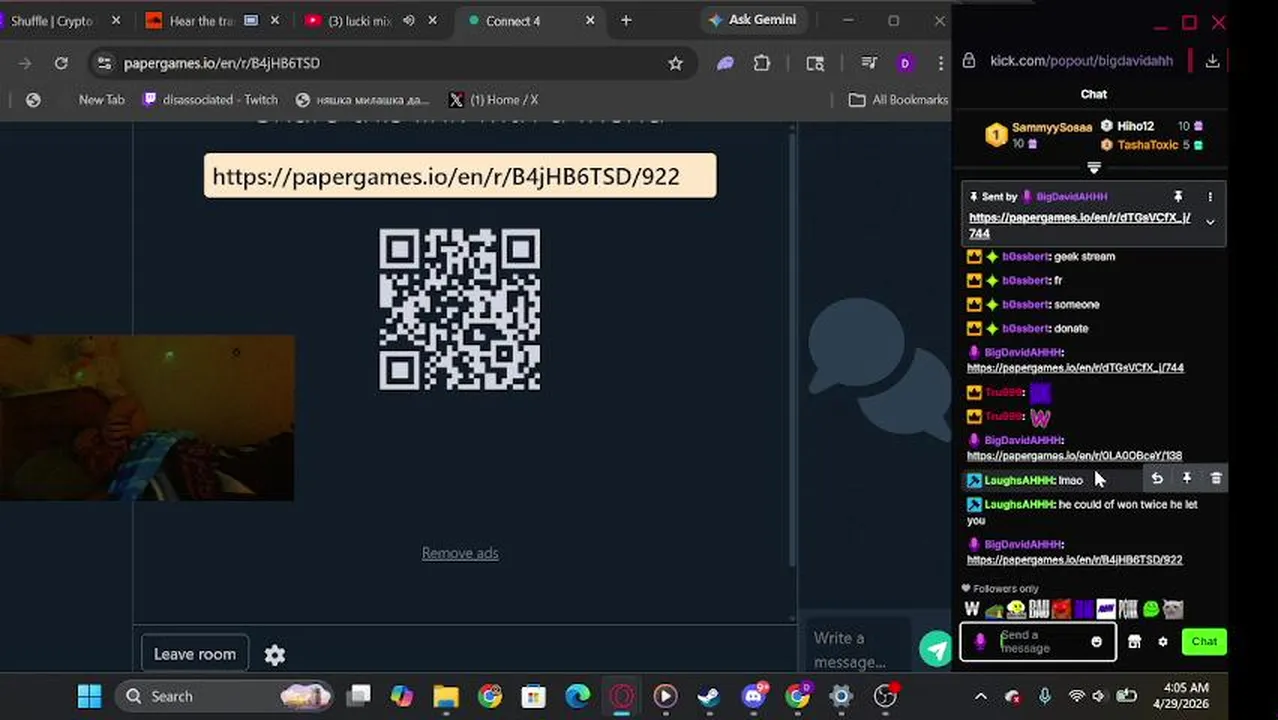Select the W emote in quick emotes
This screenshot has height=720, width=1278.
tap(972, 609)
